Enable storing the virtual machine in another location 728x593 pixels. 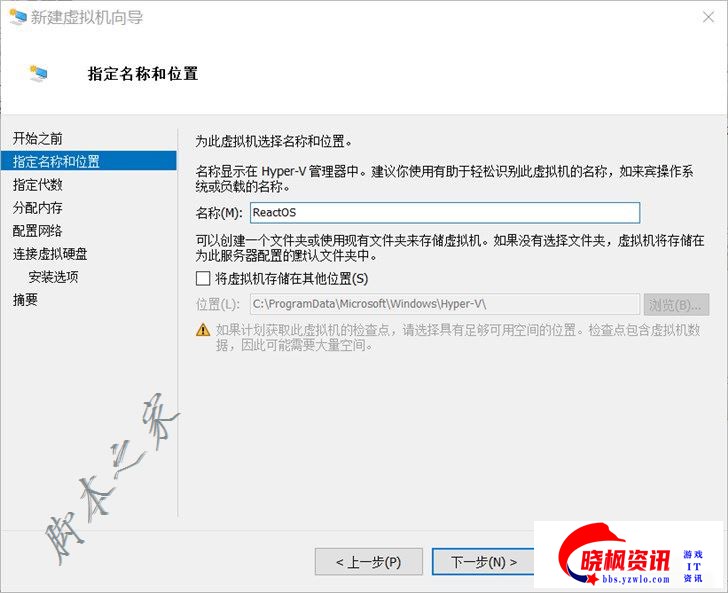click(204, 279)
